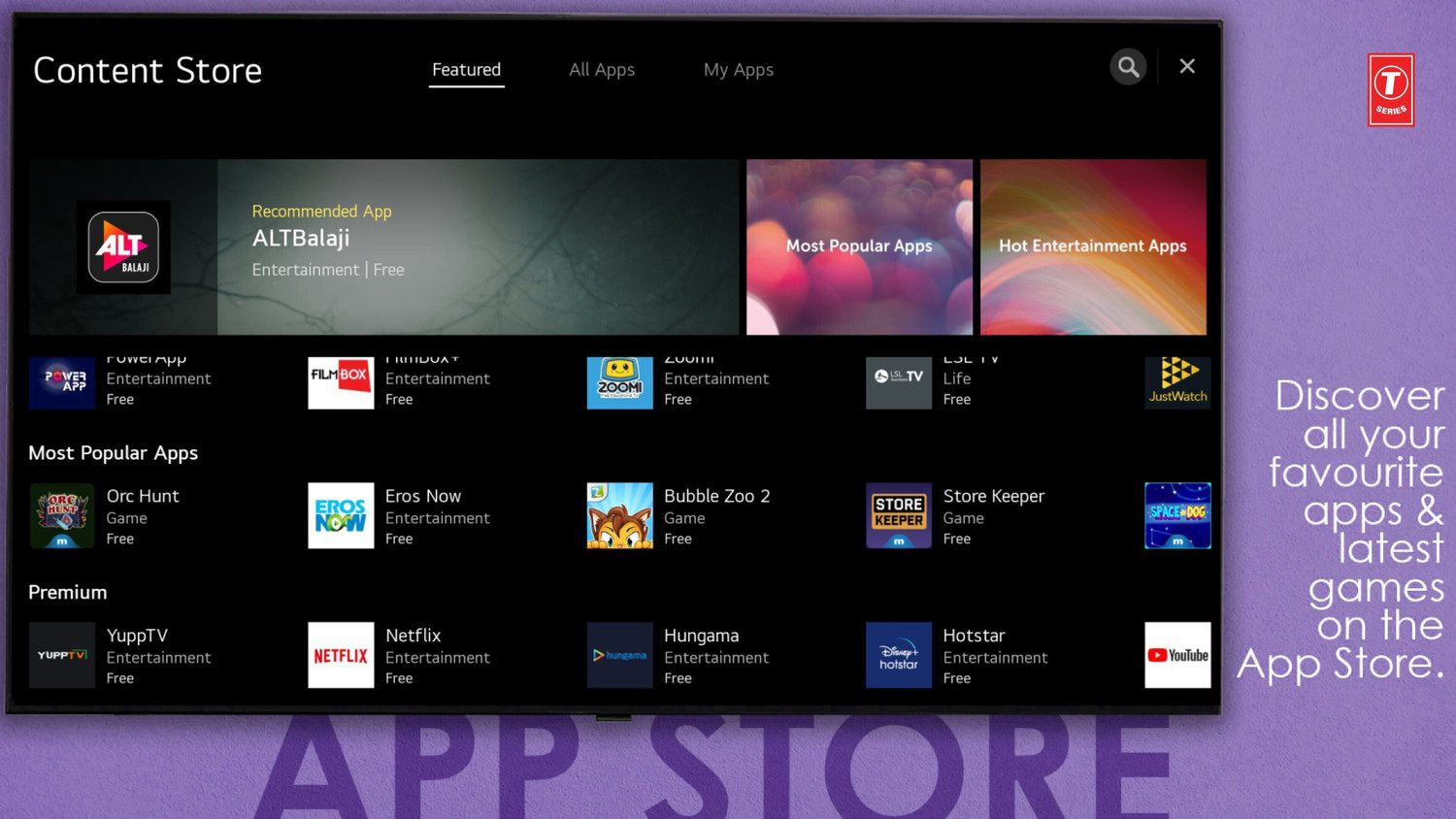Open the Eros Now app icon
Image resolution: width=1456 pixels, height=819 pixels.
tap(341, 515)
